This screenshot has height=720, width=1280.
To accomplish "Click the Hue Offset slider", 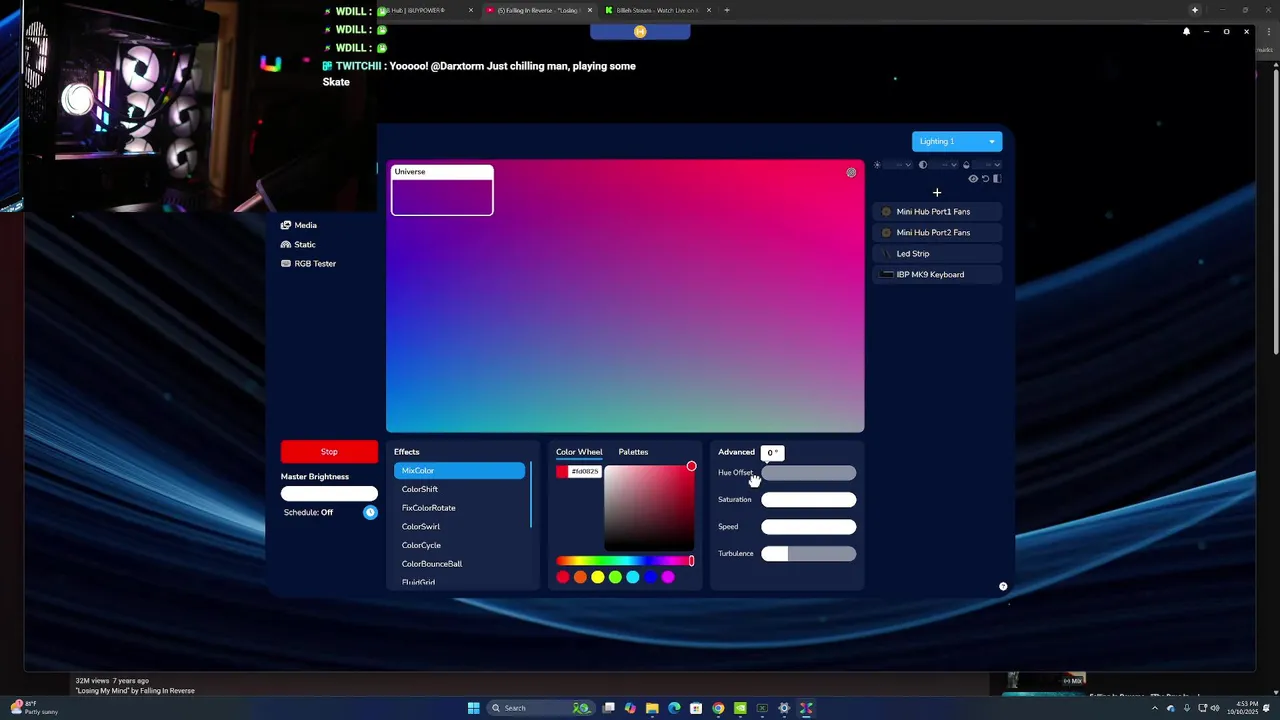I will point(809,473).
